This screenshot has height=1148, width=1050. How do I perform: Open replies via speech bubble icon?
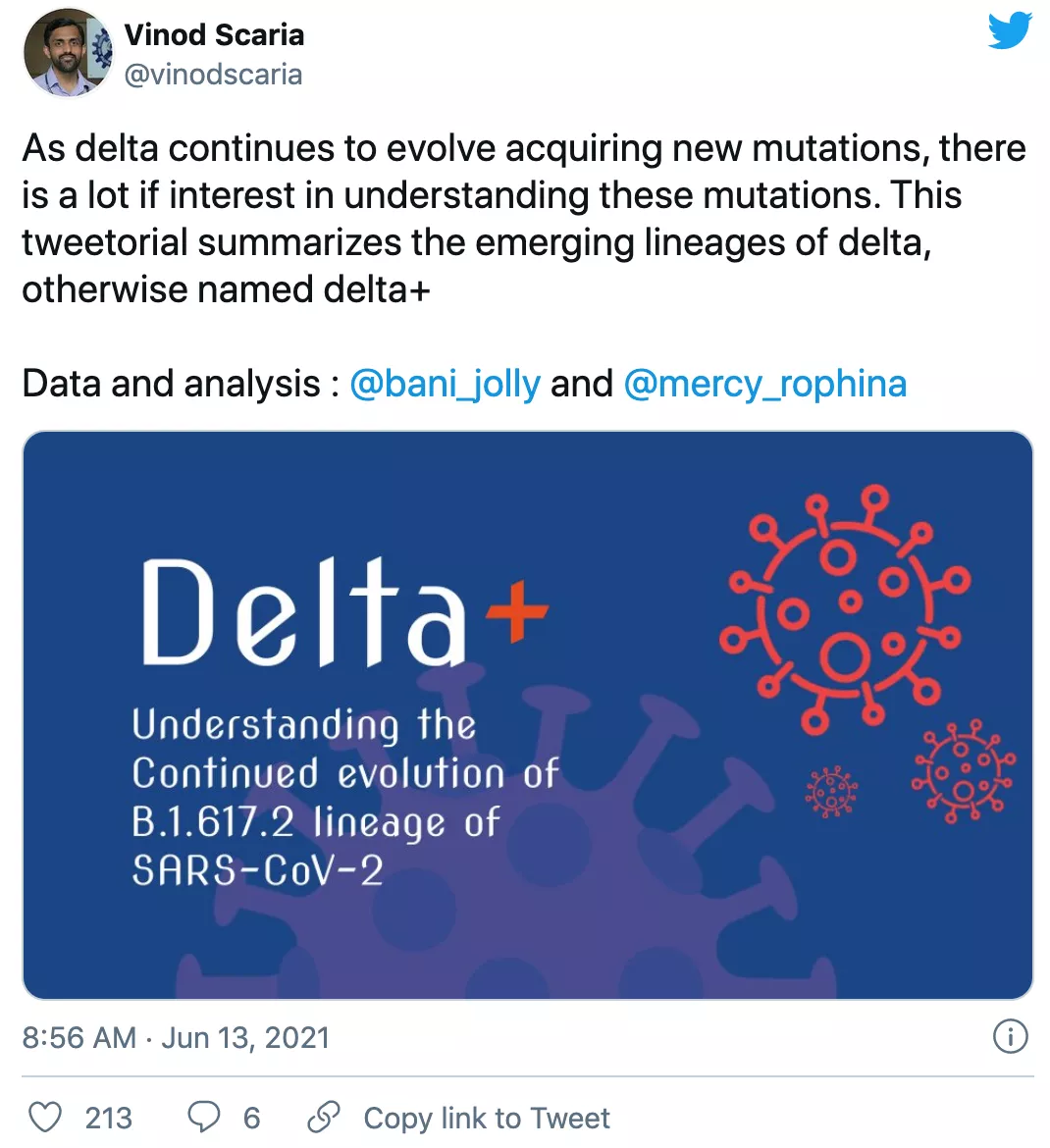pyautogui.click(x=203, y=1118)
